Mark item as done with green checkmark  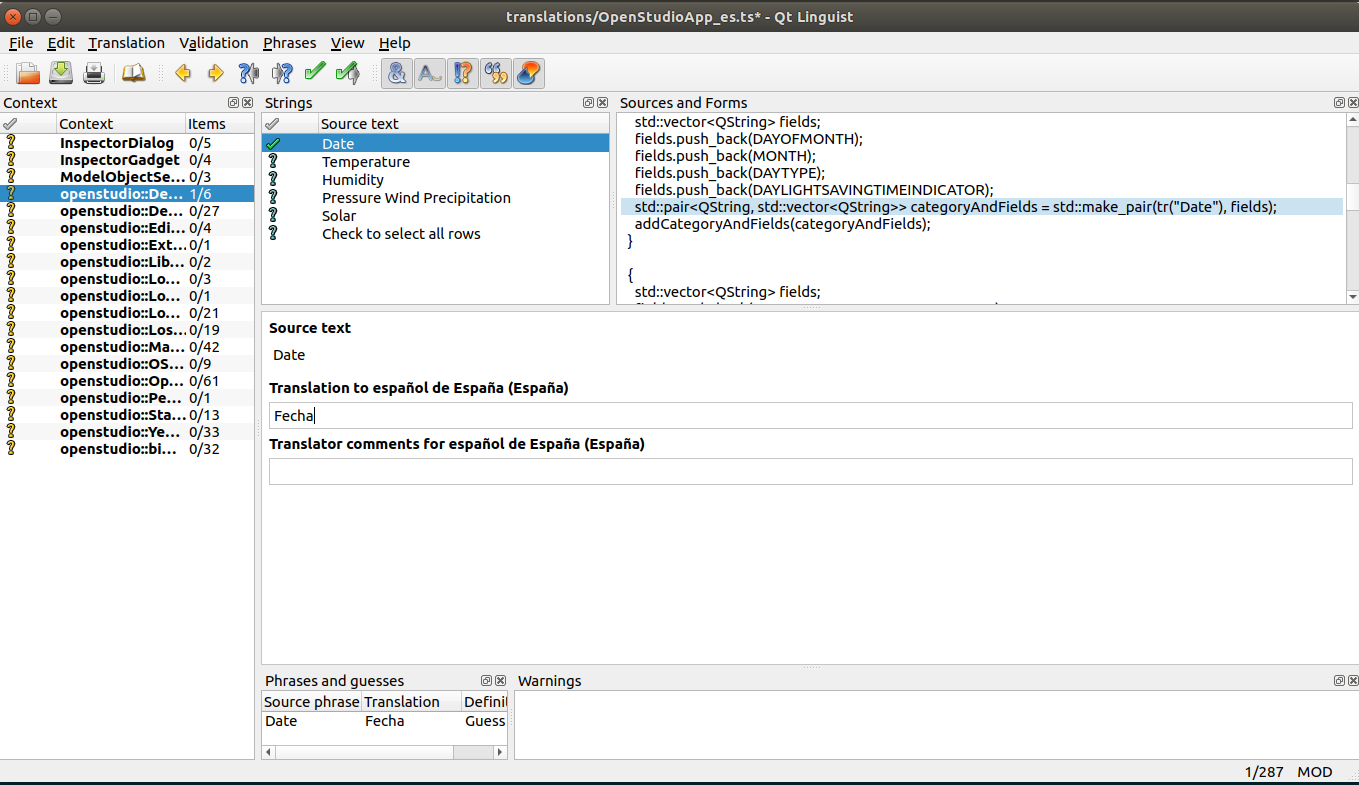point(314,73)
